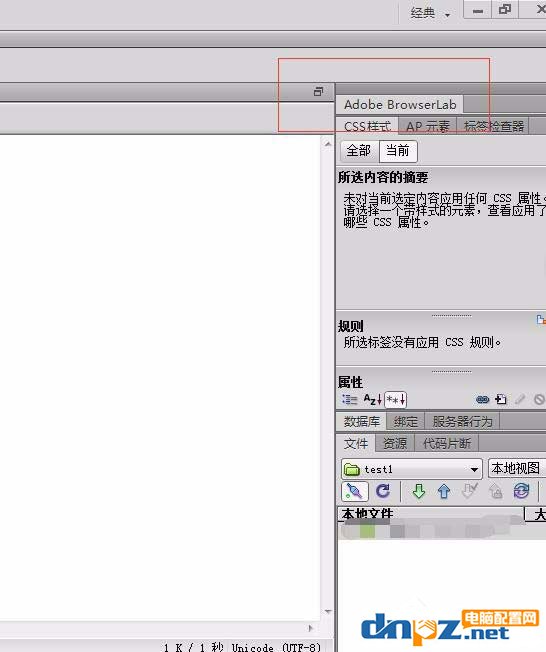Click the document vertical scrollbar down arrow

[x=328, y=611]
